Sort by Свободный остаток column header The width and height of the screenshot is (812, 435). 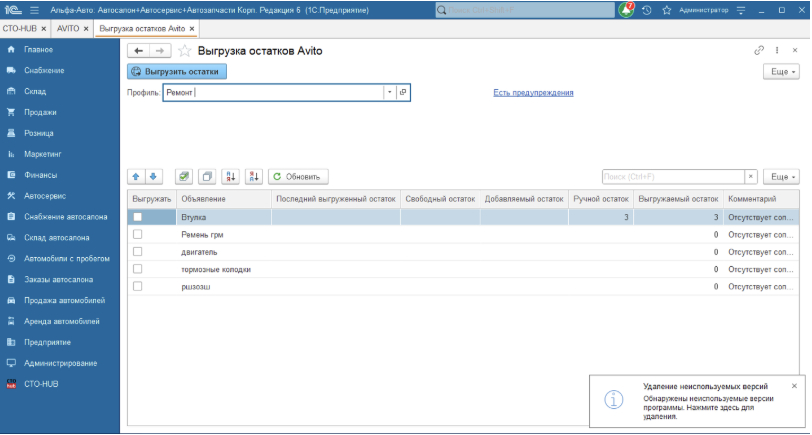click(x=440, y=199)
